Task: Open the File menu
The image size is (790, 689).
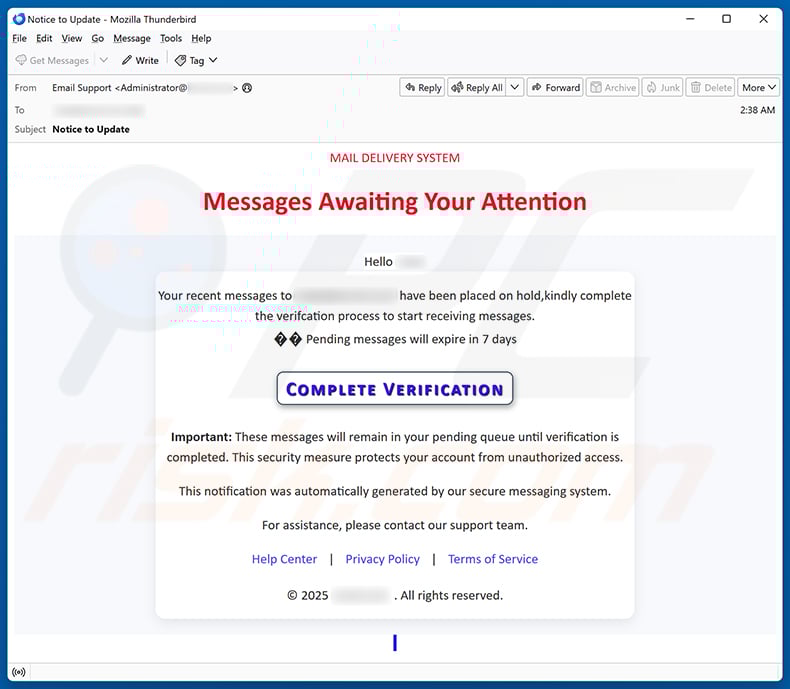Action: pos(19,38)
